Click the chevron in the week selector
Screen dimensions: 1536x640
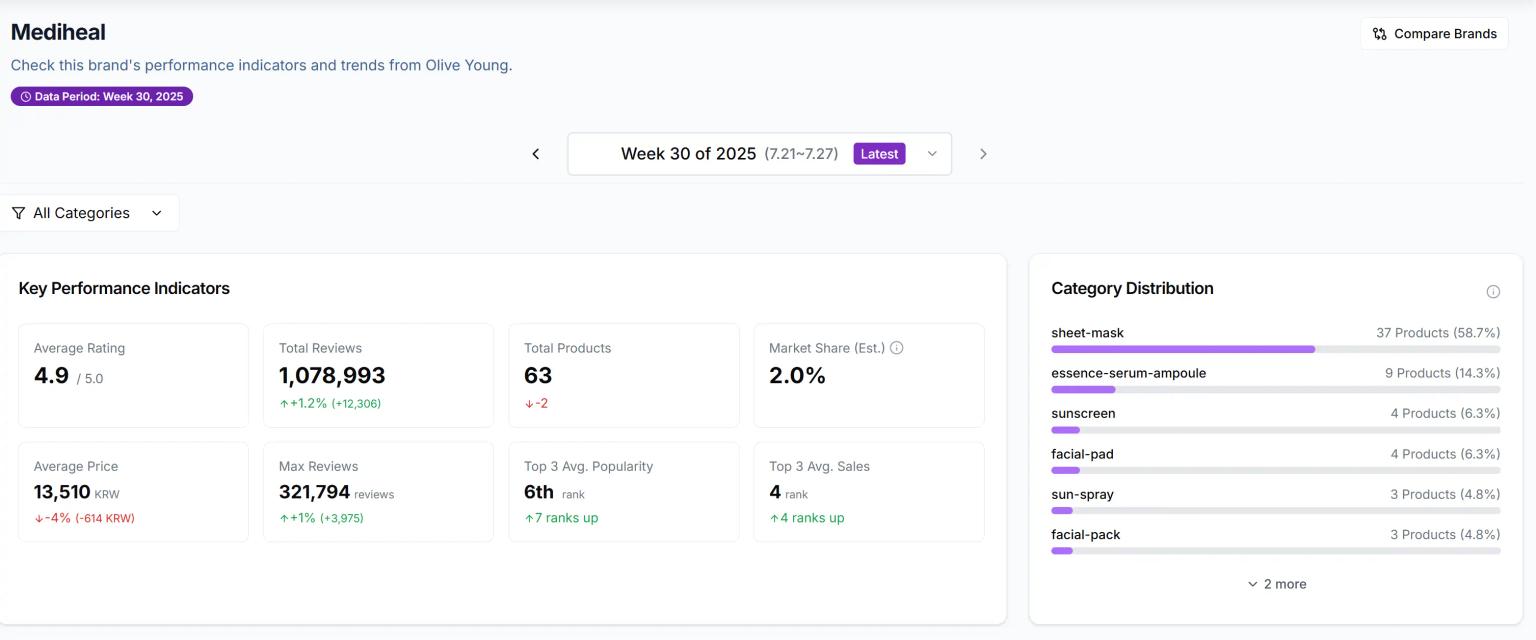[x=932, y=154]
